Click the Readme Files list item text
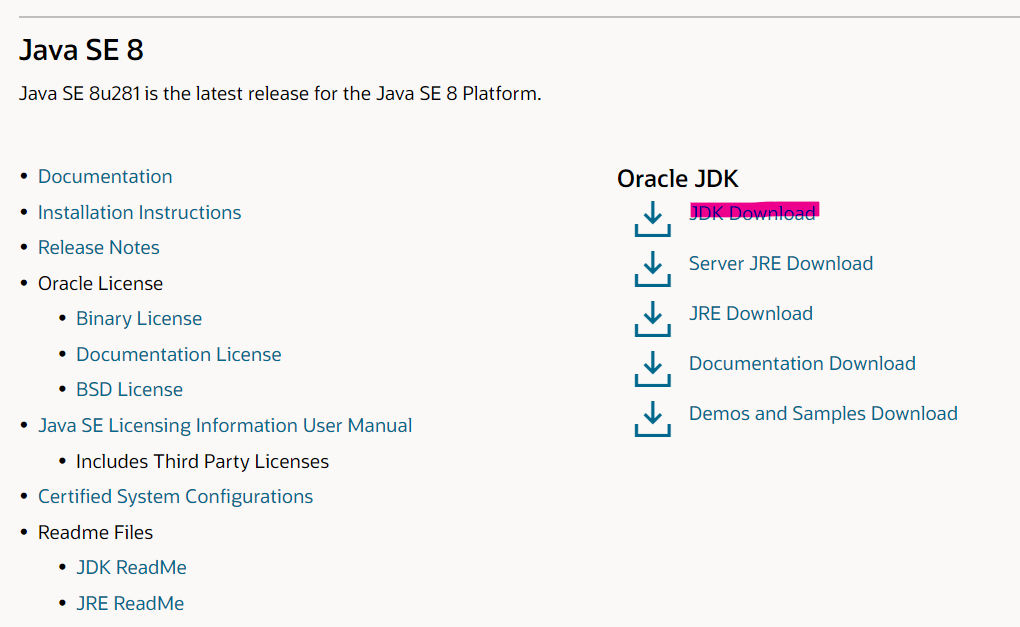The image size is (1020, 627). 95,533
